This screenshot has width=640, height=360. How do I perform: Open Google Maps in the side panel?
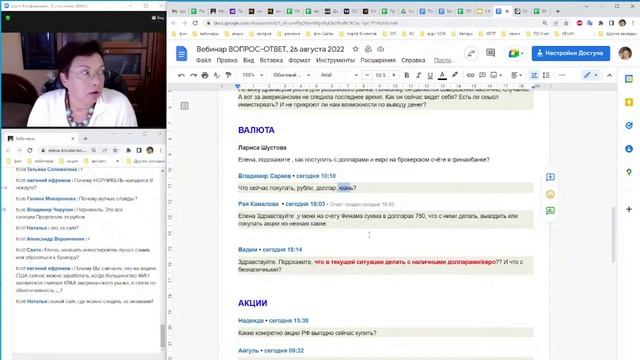pyautogui.click(x=629, y=172)
